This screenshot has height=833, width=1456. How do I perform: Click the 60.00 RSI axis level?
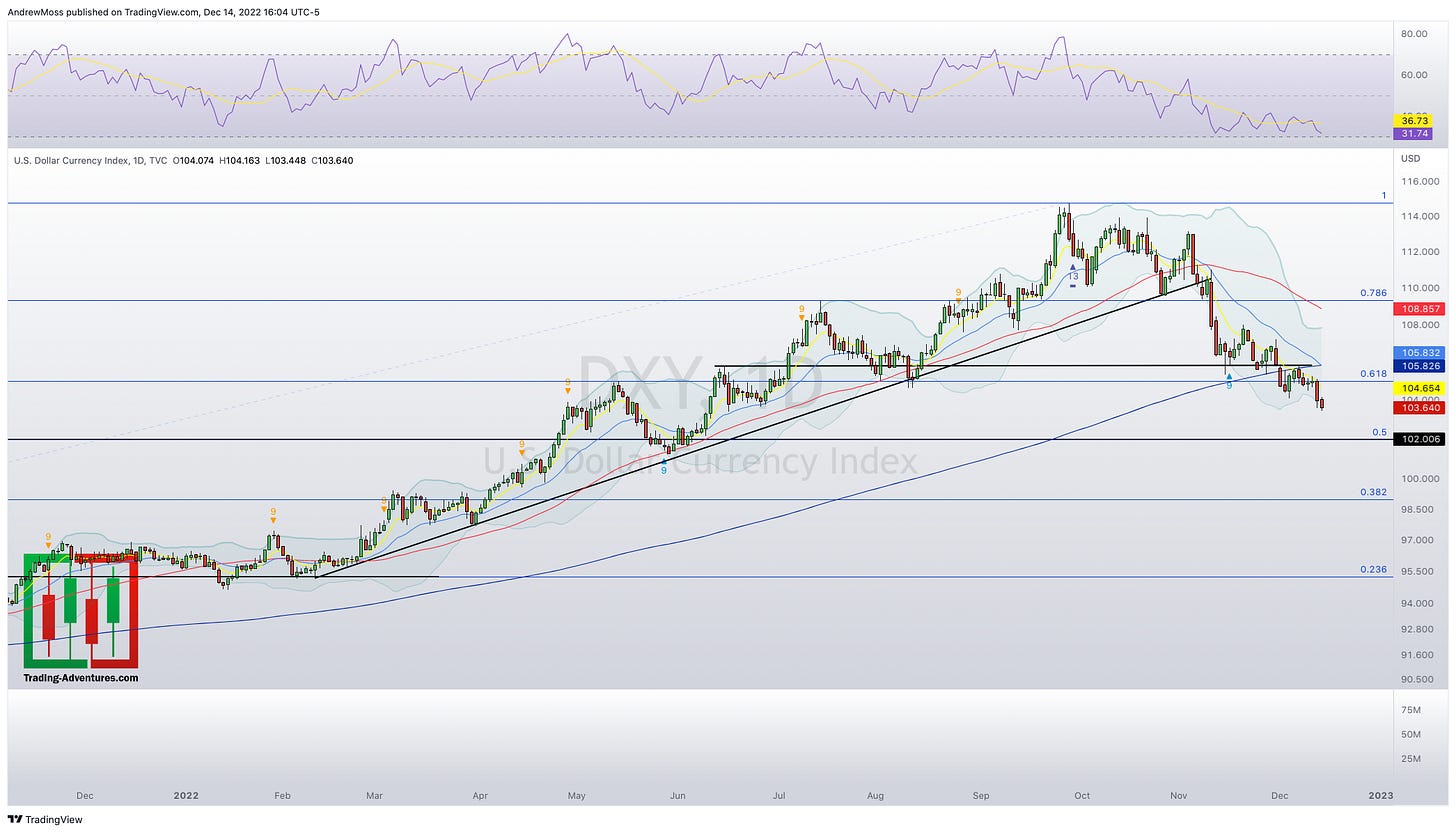point(1413,74)
